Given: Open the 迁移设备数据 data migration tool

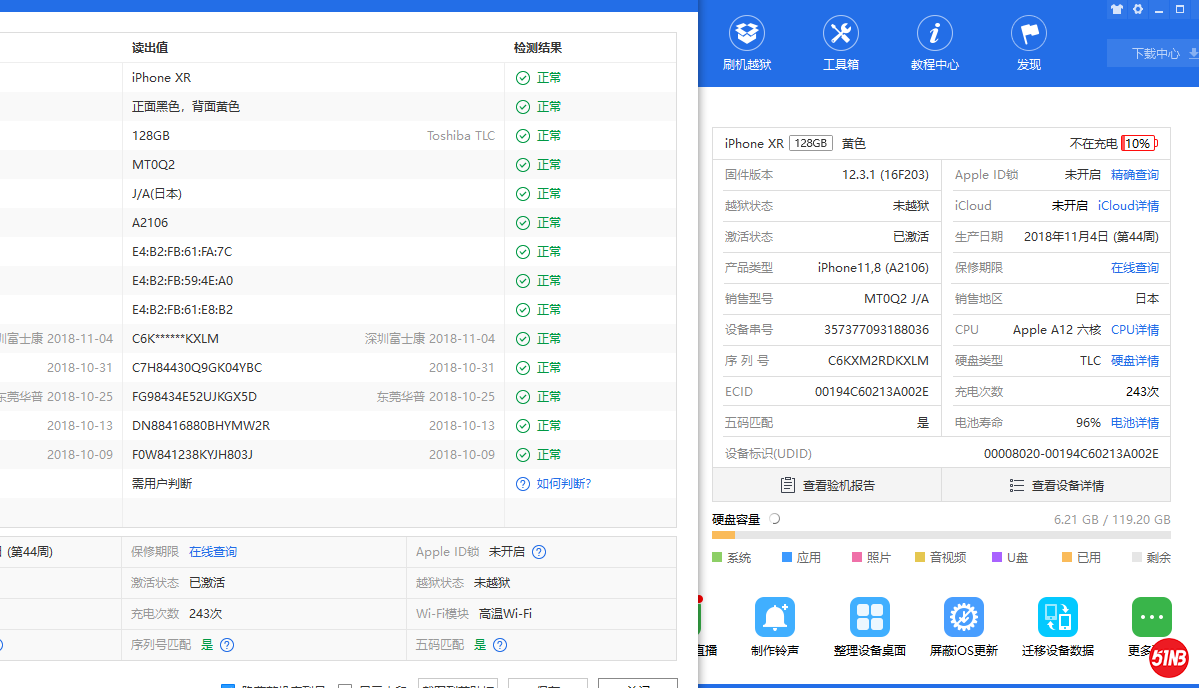Looking at the screenshot, I should pos(1057,625).
